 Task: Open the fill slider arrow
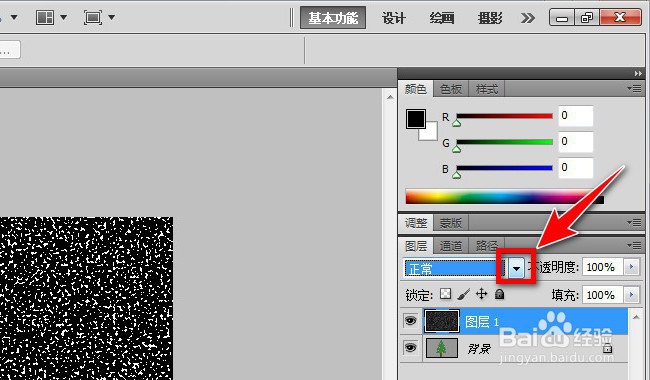[x=632, y=295]
